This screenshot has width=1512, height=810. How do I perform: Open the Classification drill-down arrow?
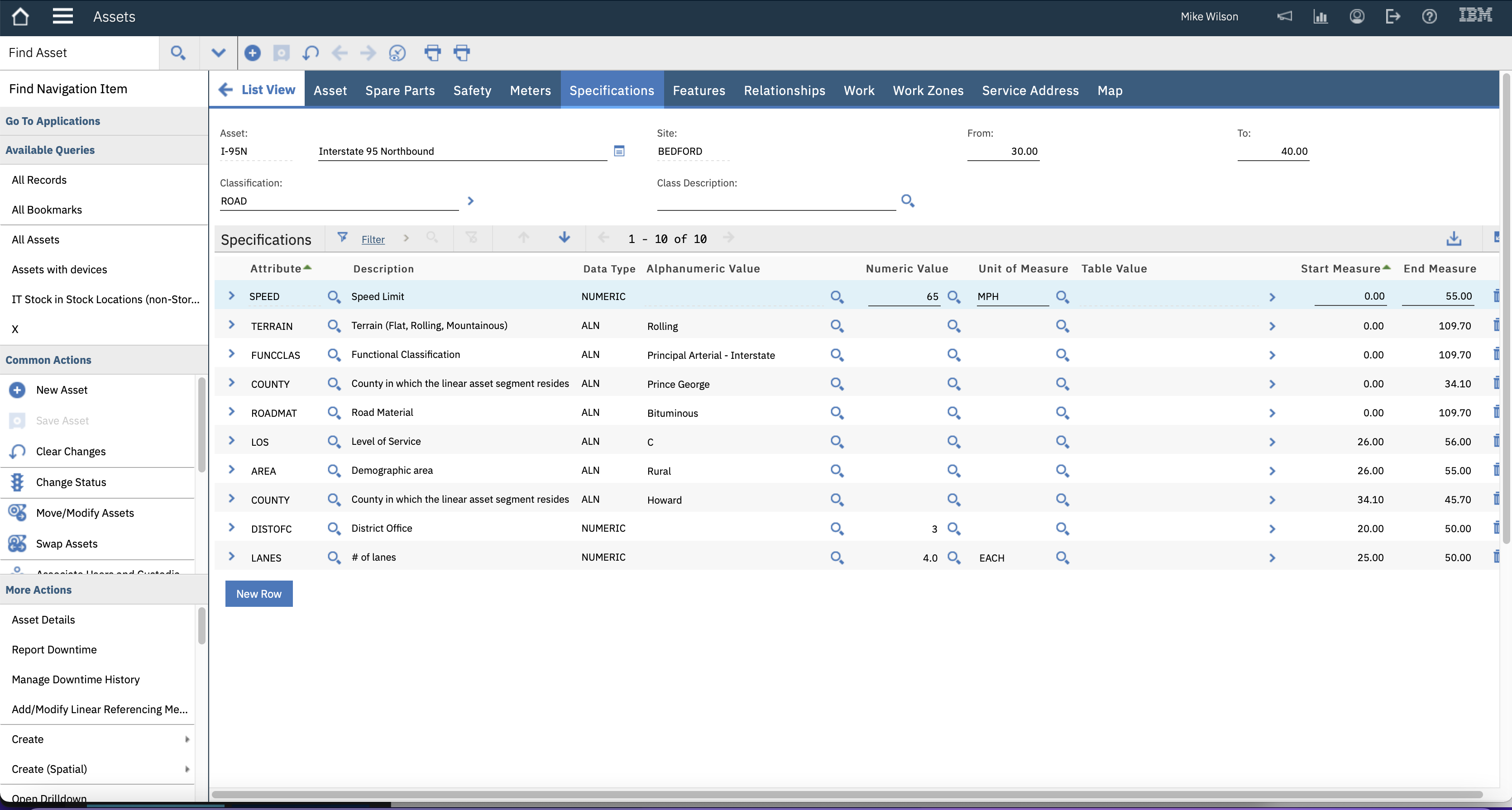470,200
